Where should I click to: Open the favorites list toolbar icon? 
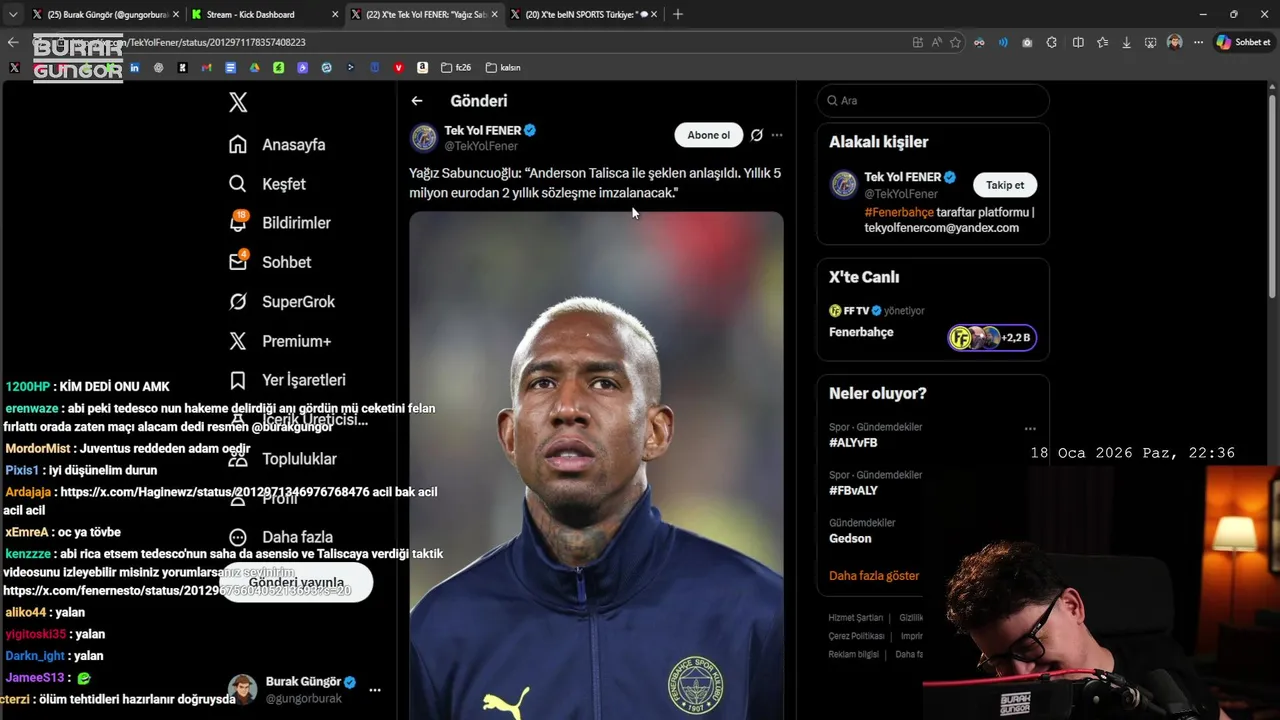click(x=1102, y=42)
